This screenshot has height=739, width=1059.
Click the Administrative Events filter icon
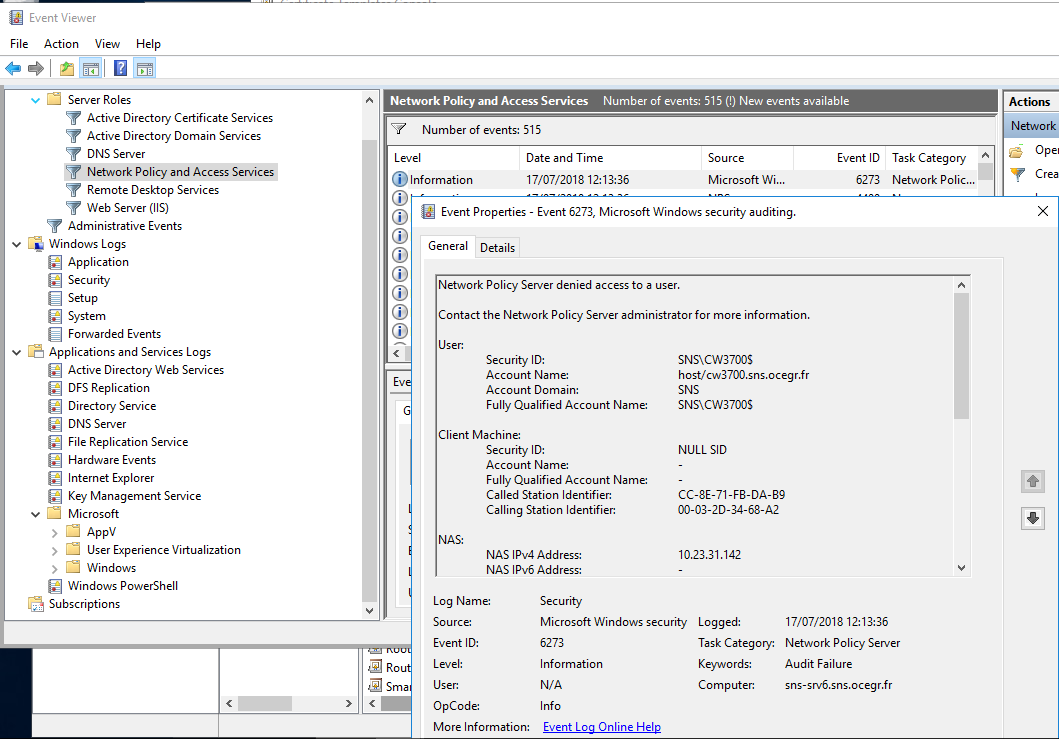55,226
